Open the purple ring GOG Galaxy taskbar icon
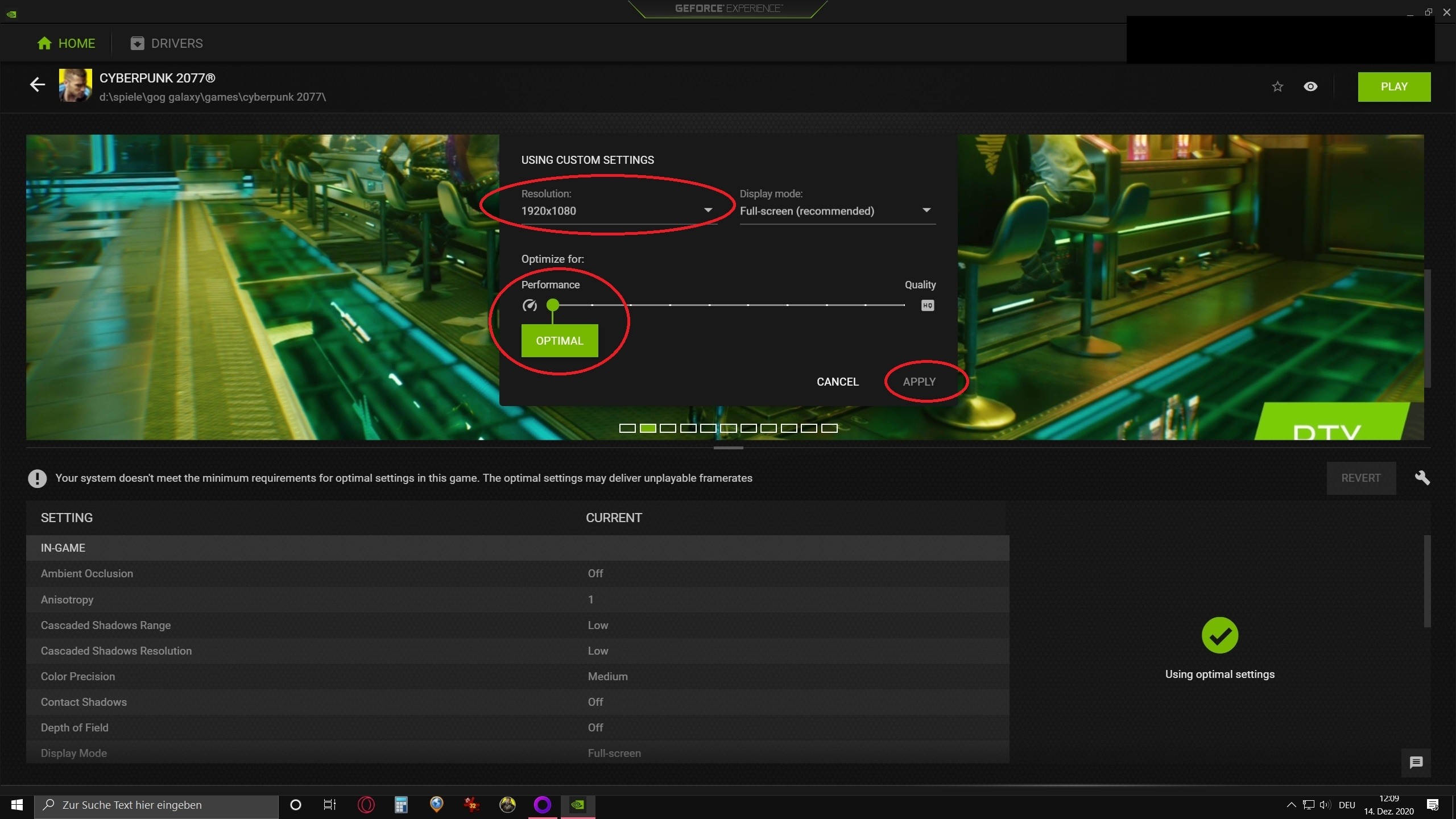This screenshot has width=1456, height=819. (x=543, y=805)
